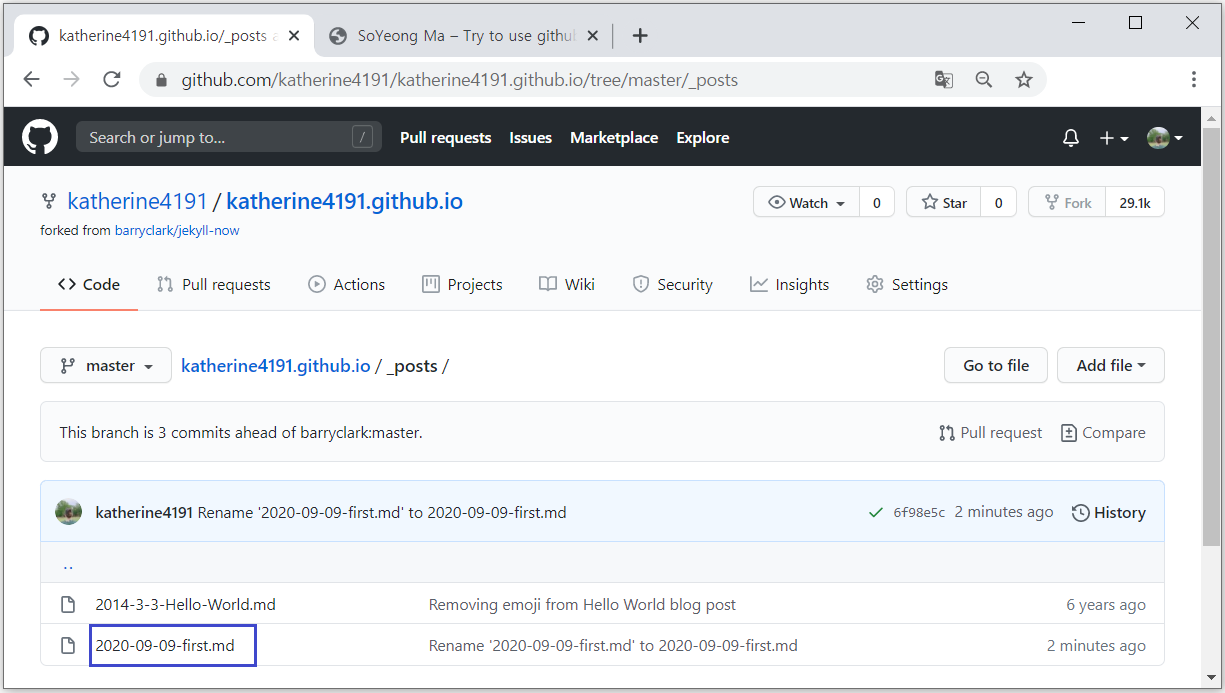Bookmark this page with the star
This screenshot has width=1225, height=693.
click(x=1024, y=80)
